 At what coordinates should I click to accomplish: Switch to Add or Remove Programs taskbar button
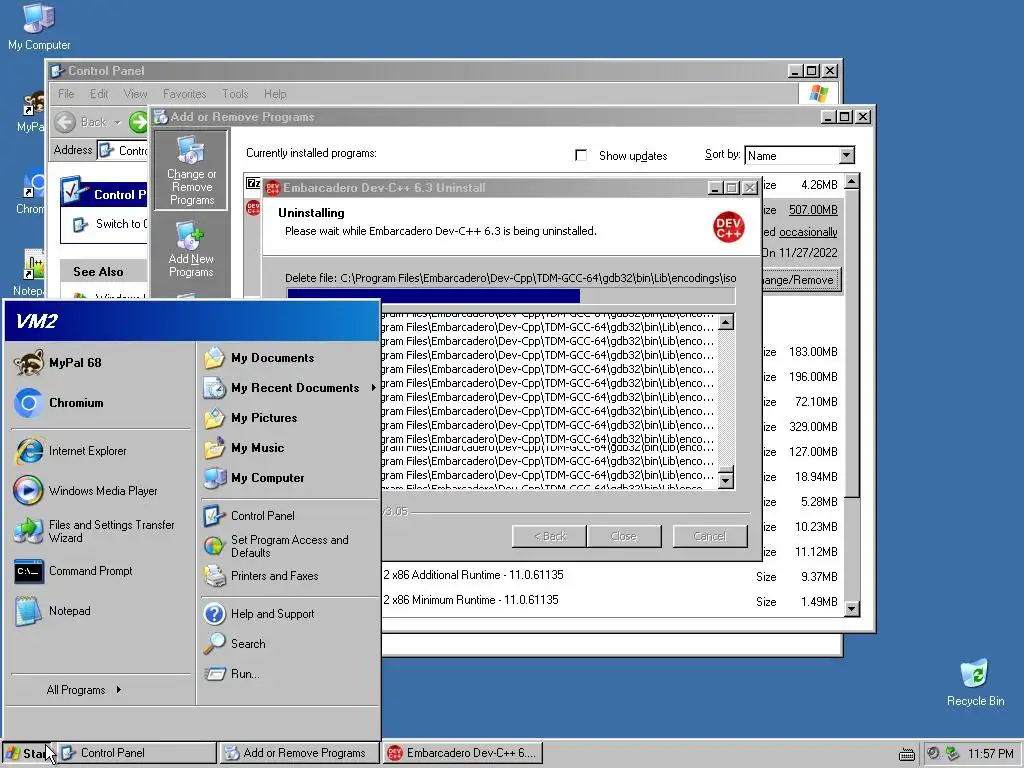(x=299, y=753)
